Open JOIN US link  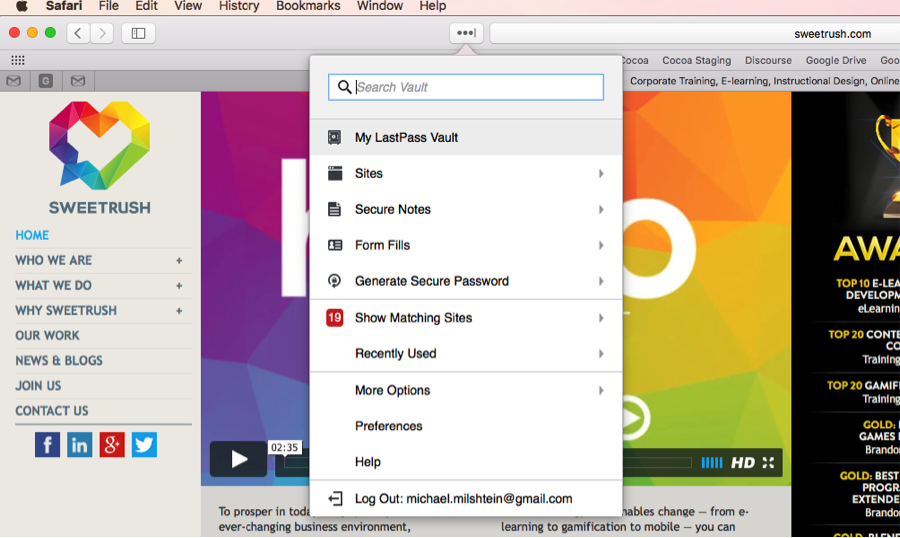(38, 386)
